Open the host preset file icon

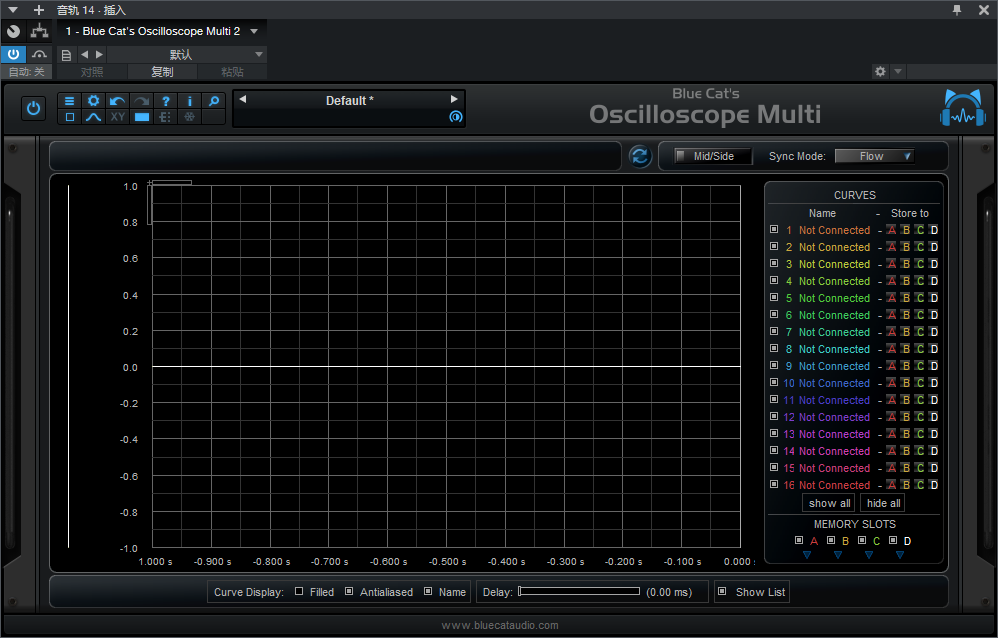[x=66, y=55]
